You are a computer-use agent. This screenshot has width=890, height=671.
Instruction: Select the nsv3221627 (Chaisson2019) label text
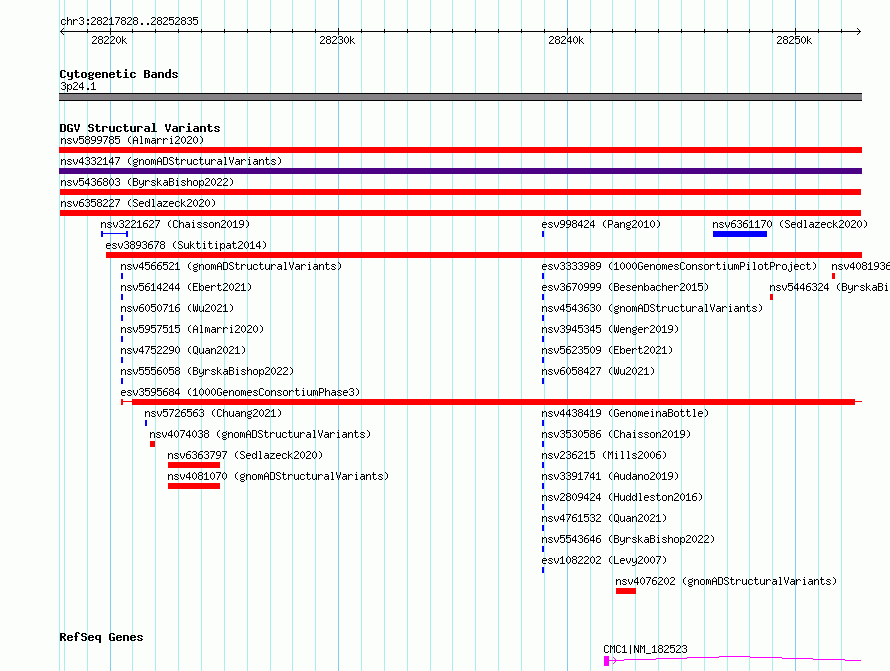click(x=175, y=224)
